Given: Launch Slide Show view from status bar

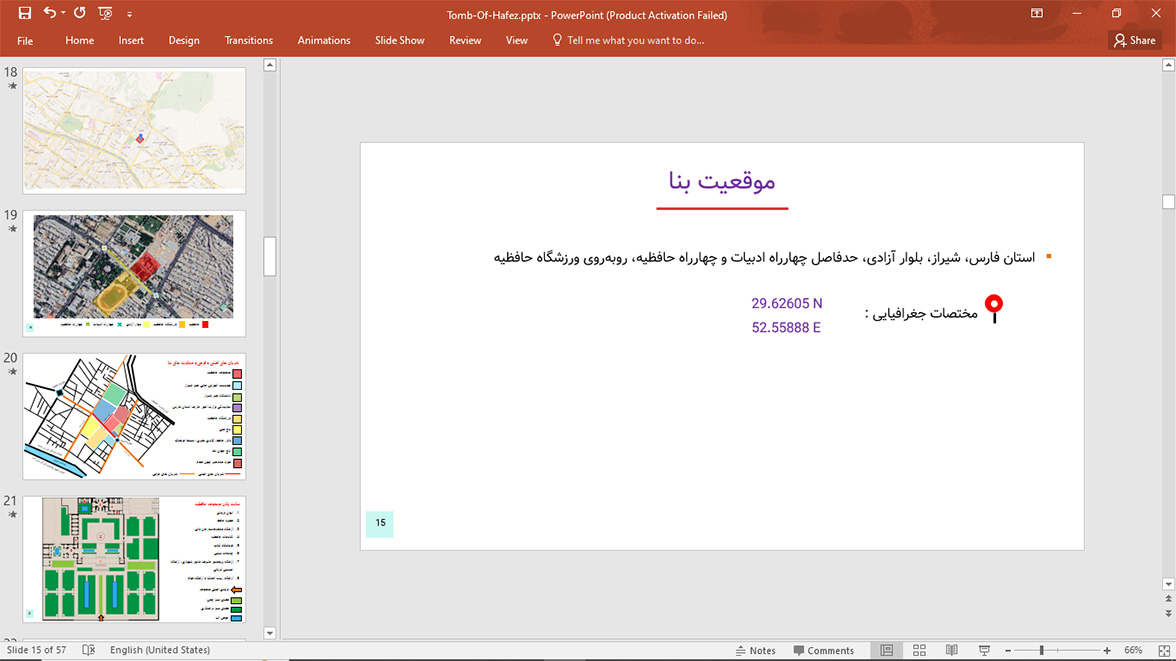Looking at the screenshot, I should click(984, 650).
